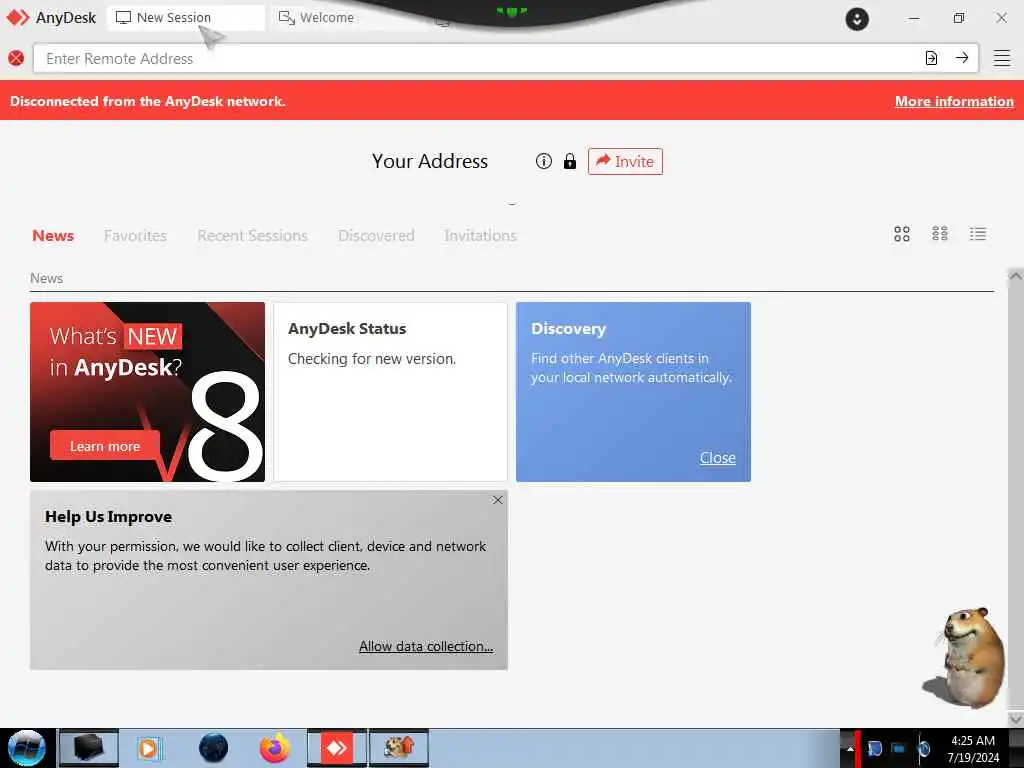1024x768 pixels.
Task: Switch to list view
Action: (x=978, y=234)
